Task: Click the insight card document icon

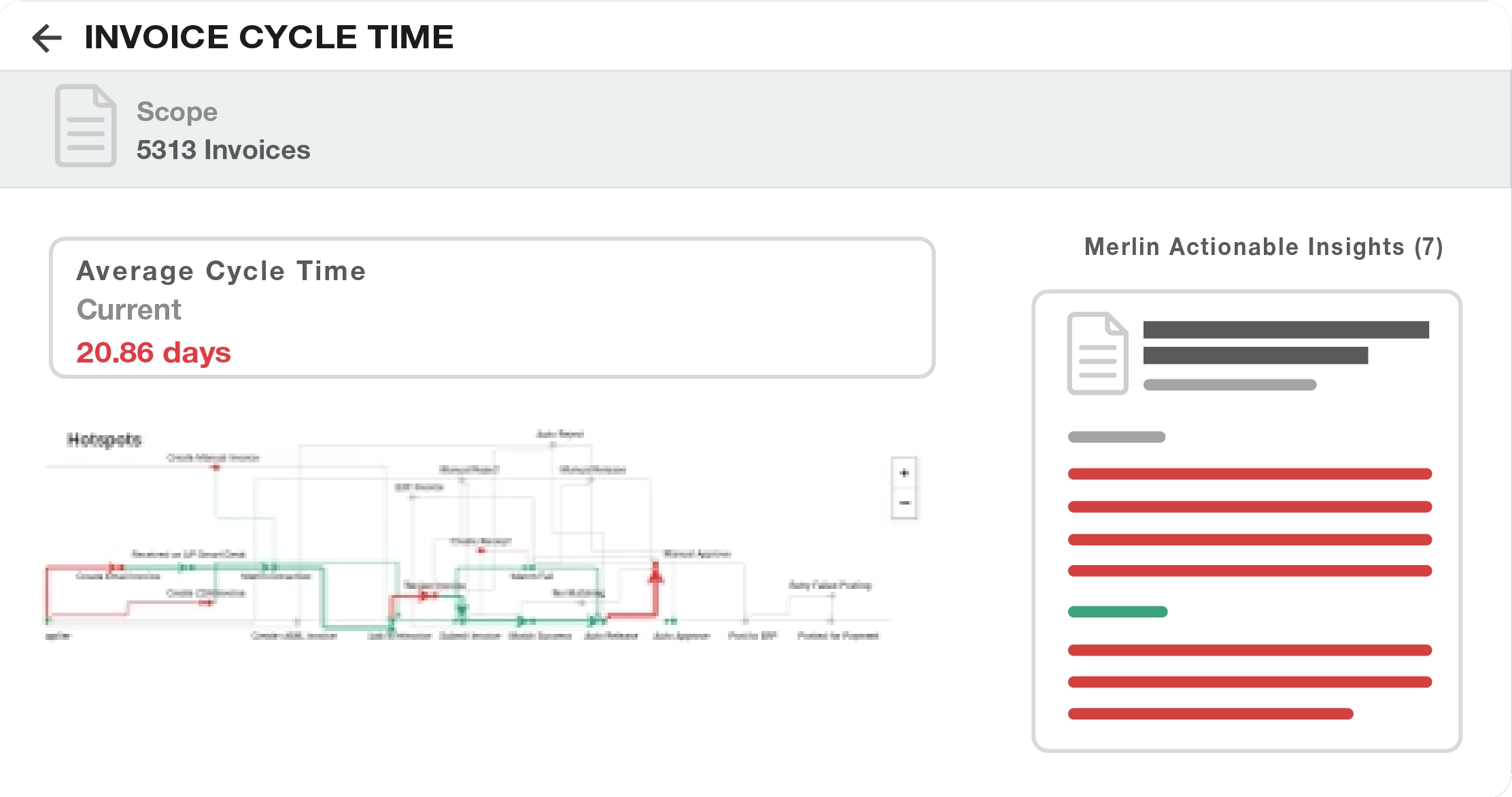Action: (1097, 353)
